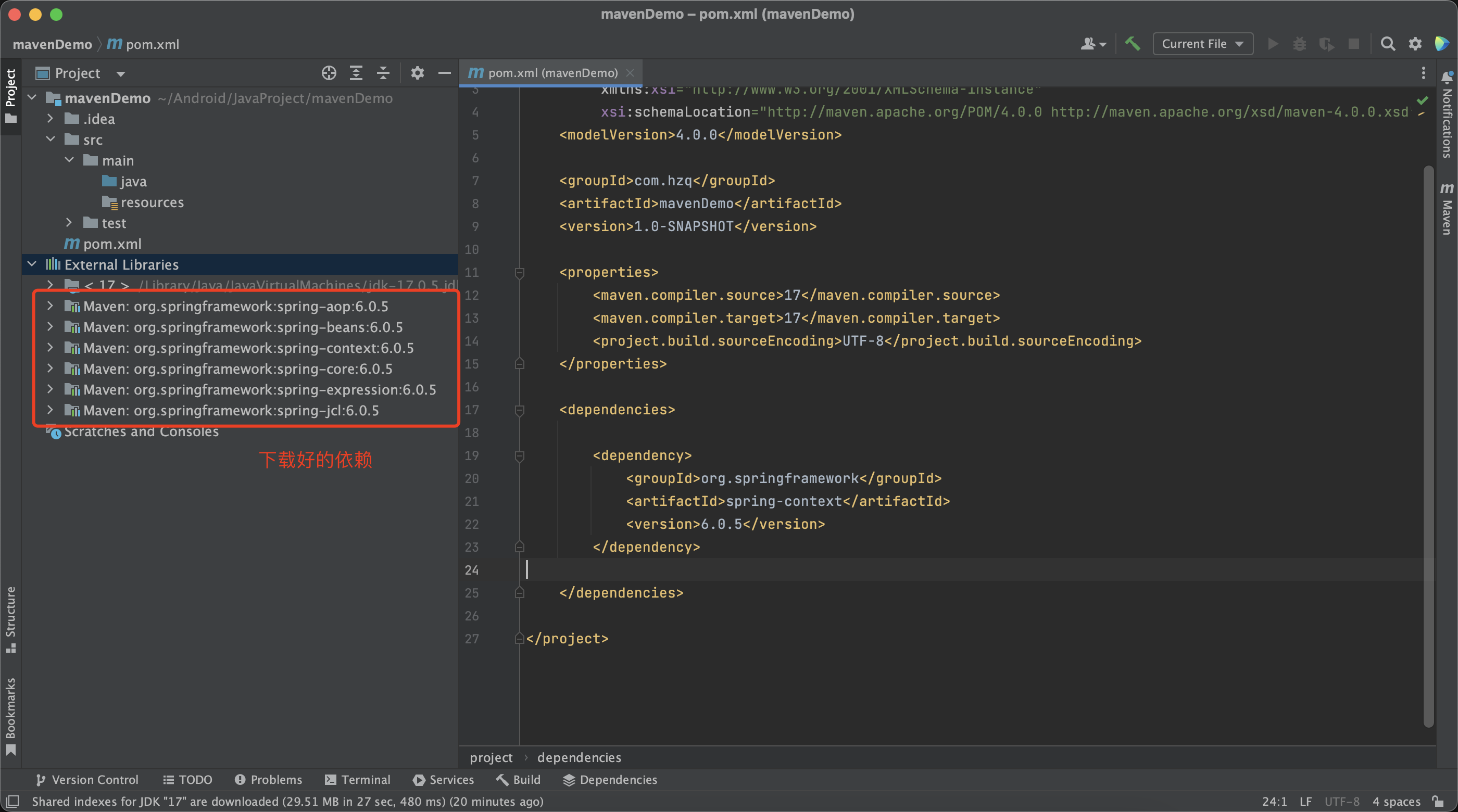Open the Terminal tool window
Screen dimensions: 1458x812
357,780
